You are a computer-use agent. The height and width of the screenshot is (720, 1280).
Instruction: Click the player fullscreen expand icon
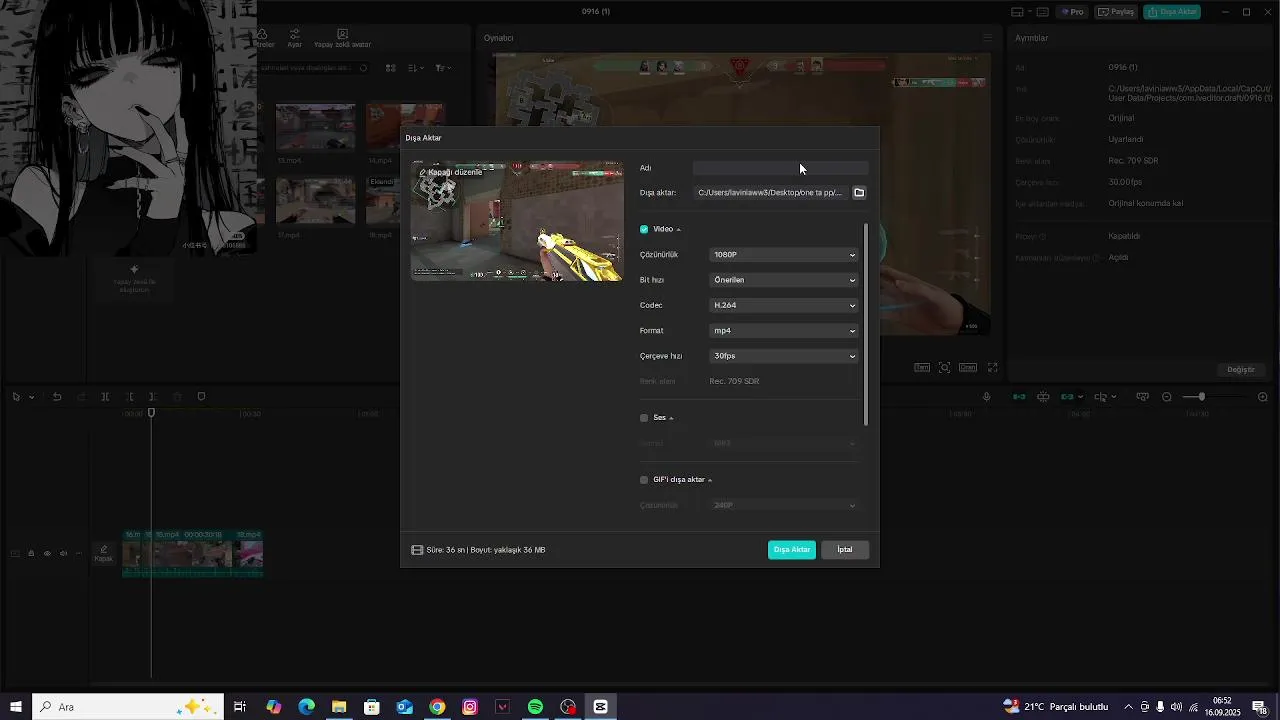pyautogui.click(x=993, y=368)
